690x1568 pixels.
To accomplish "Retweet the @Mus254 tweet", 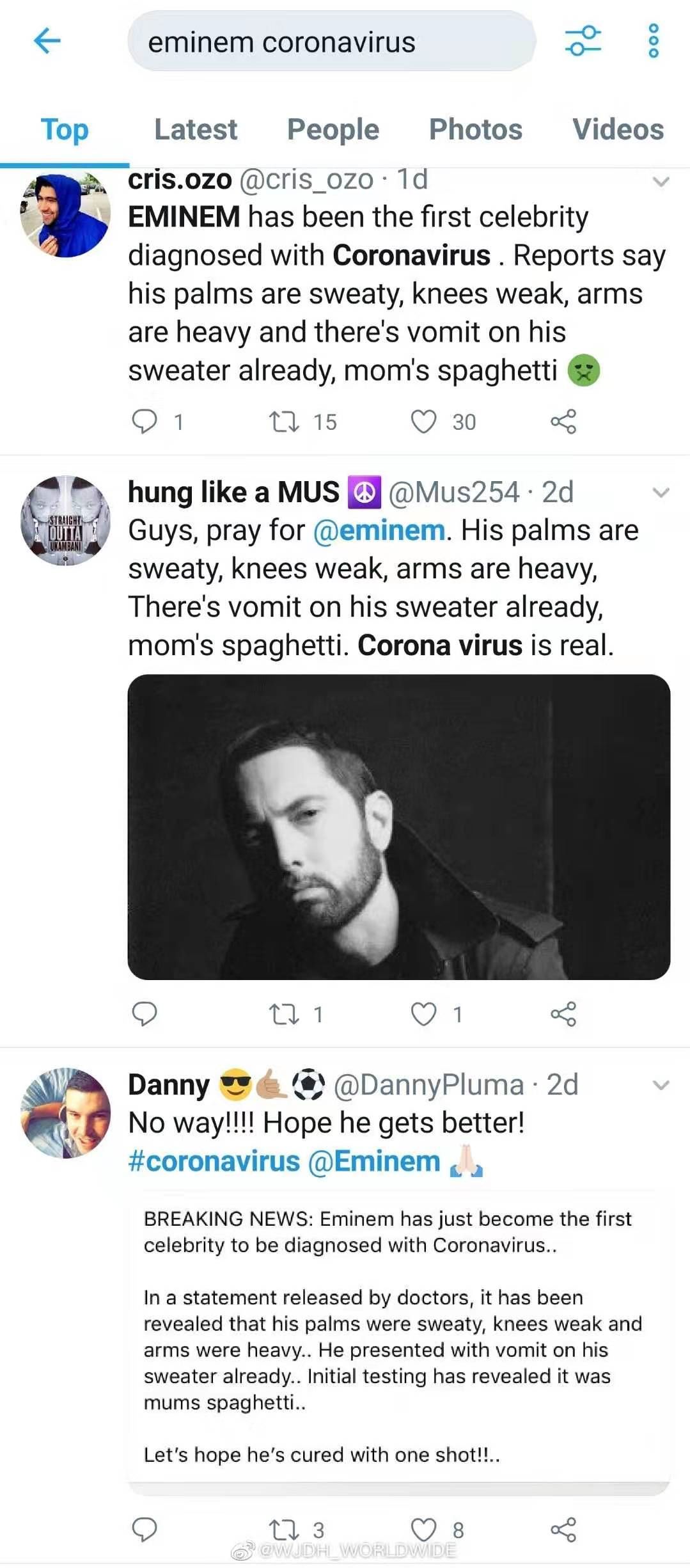I will [284, 1014].
